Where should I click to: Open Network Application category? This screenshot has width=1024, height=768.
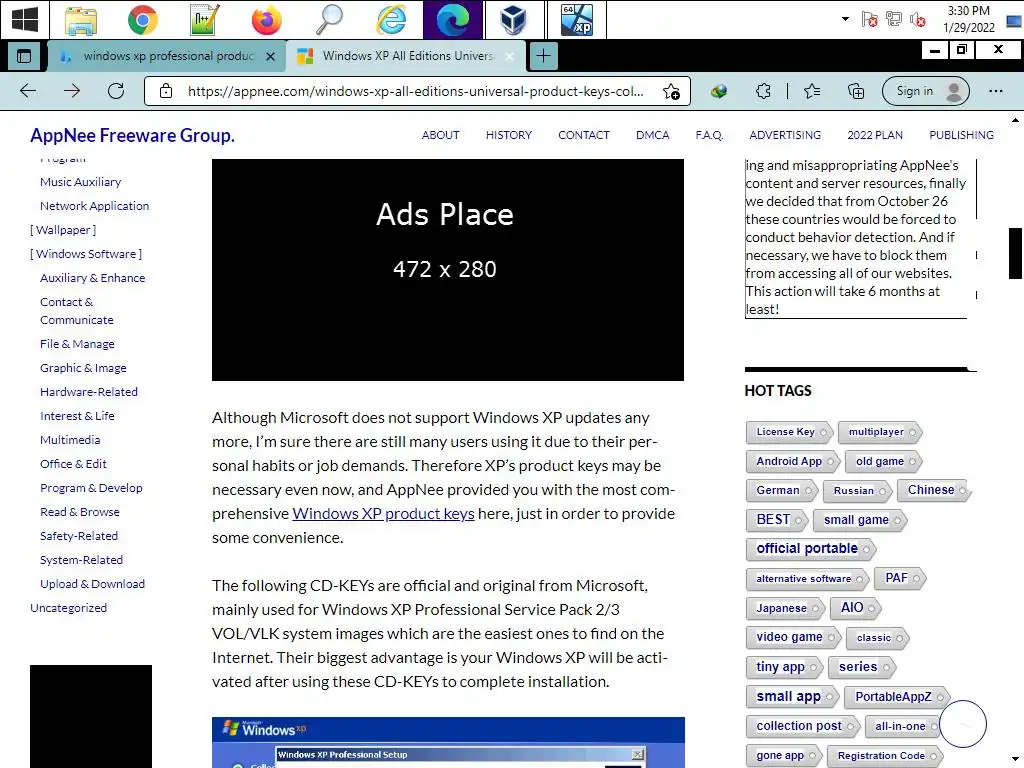tap(95, 206)
